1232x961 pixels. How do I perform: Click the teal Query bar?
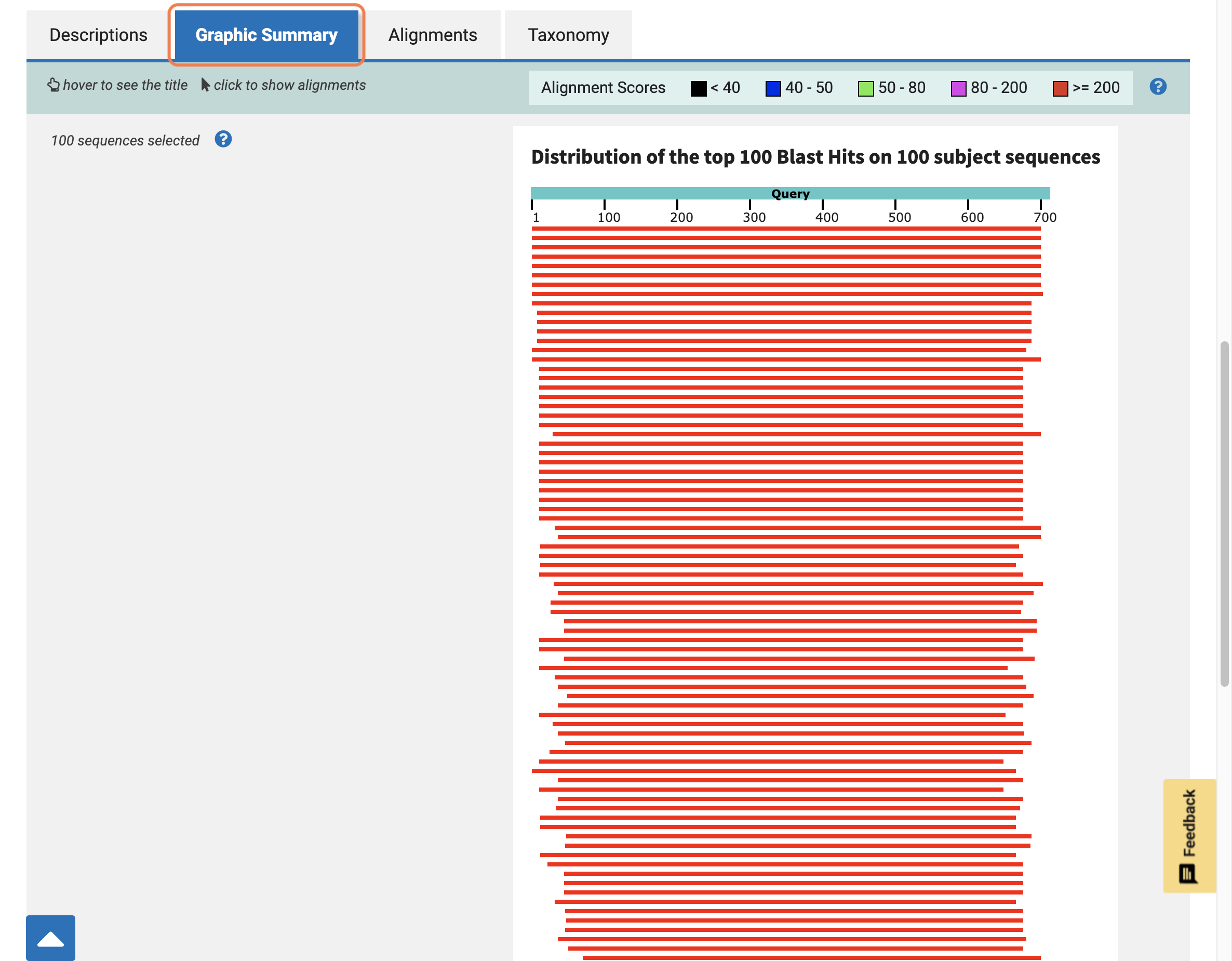790,193
